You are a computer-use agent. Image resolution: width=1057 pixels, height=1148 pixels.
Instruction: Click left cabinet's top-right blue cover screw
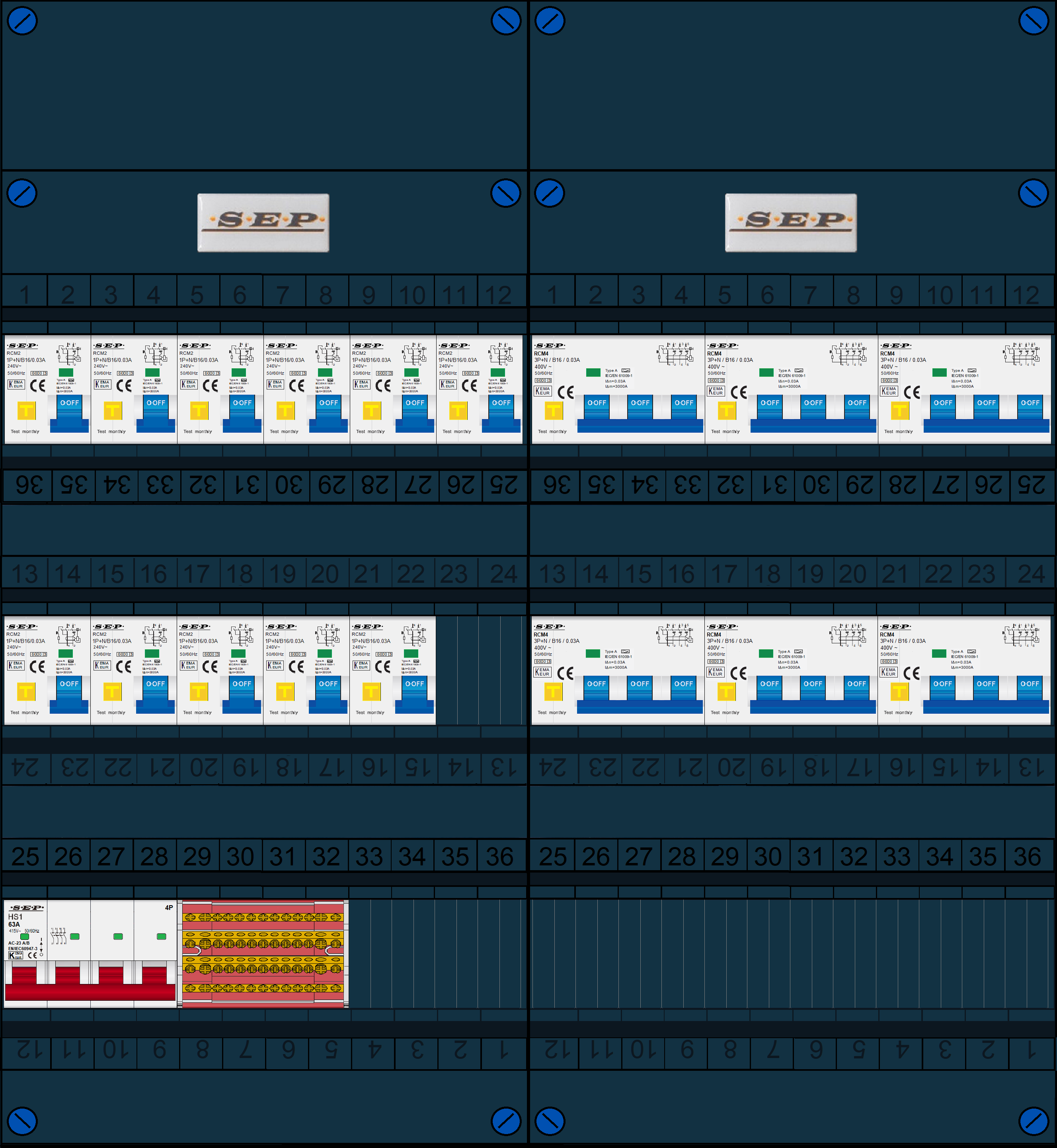click(x=506, y=21)
